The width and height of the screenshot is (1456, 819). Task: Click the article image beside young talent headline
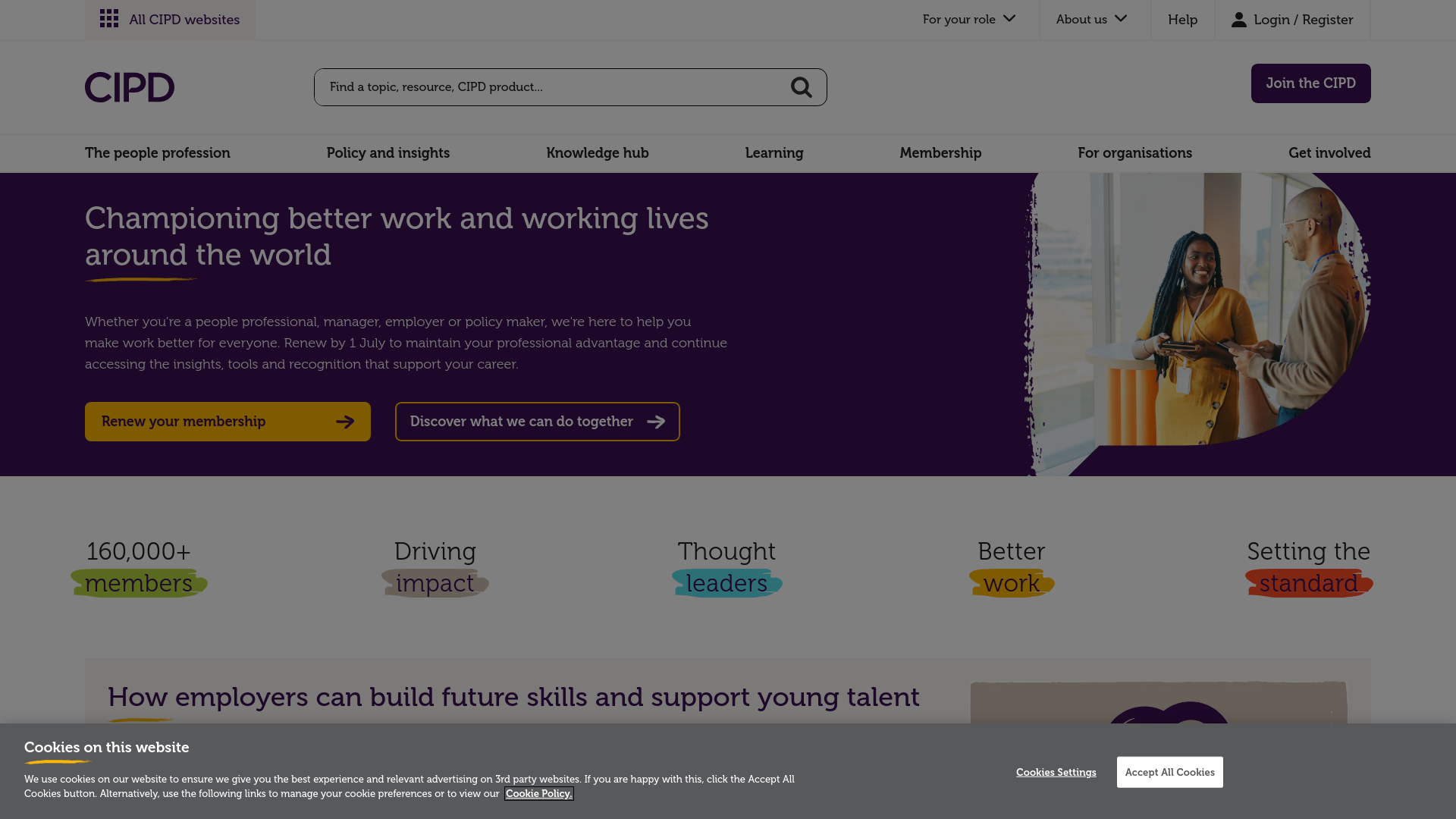click(1159, 703)
